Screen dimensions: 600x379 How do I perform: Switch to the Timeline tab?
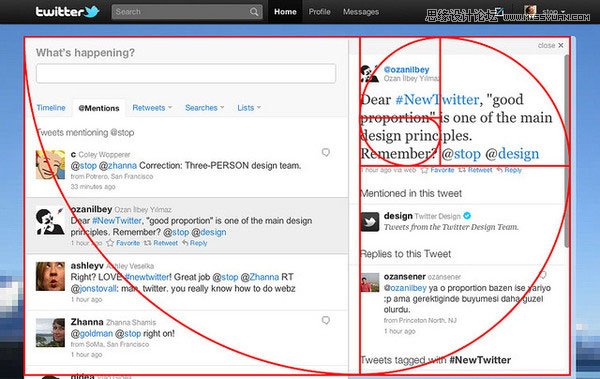point(51,108)
